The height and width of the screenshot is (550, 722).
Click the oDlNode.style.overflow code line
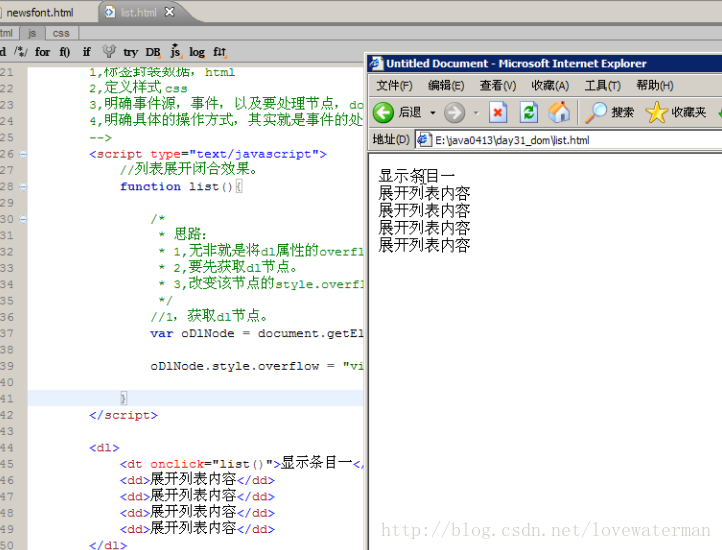click(x=256, y=366)
